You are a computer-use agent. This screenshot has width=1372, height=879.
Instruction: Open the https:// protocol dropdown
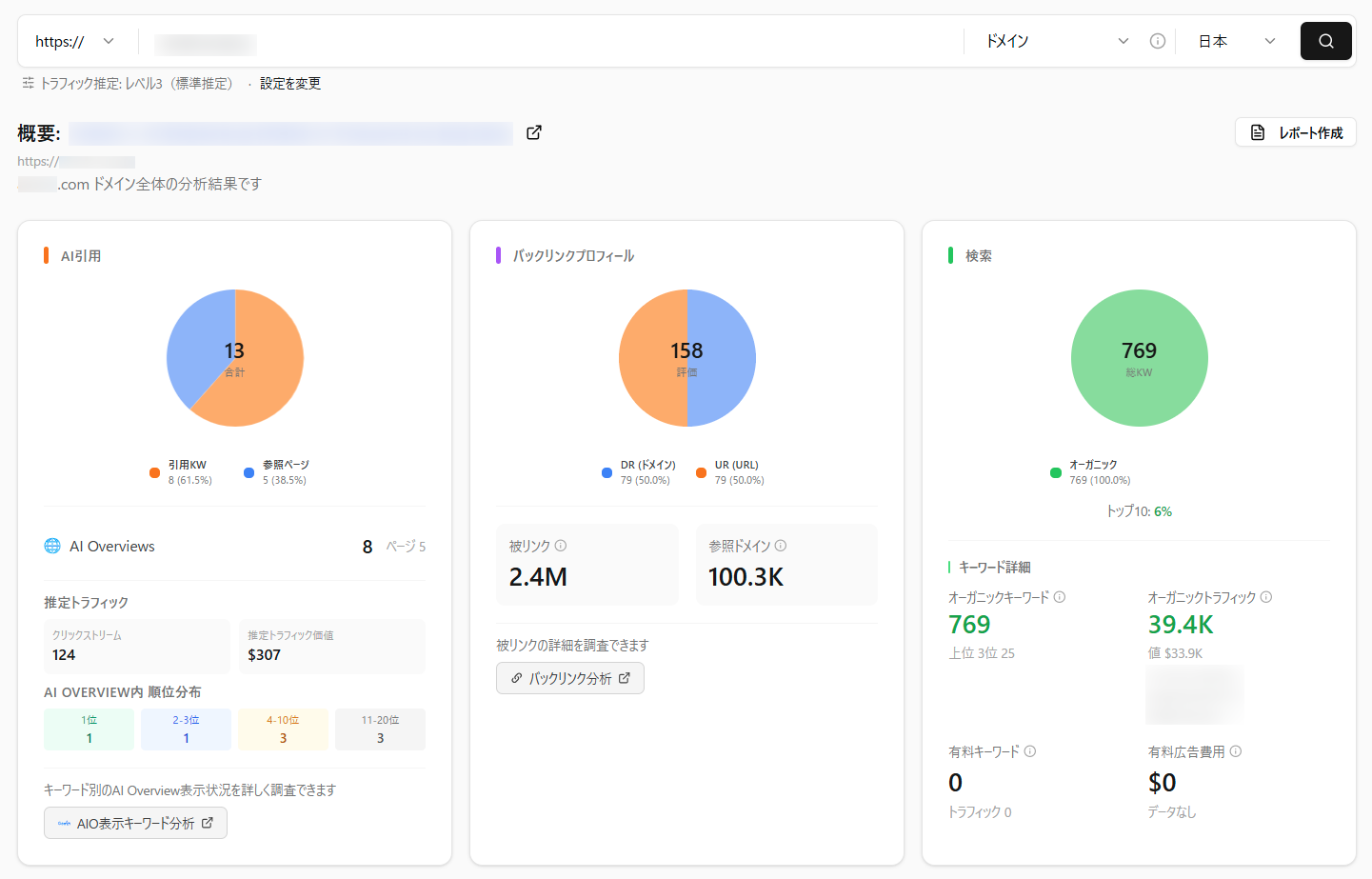click(x=74, y=41)
